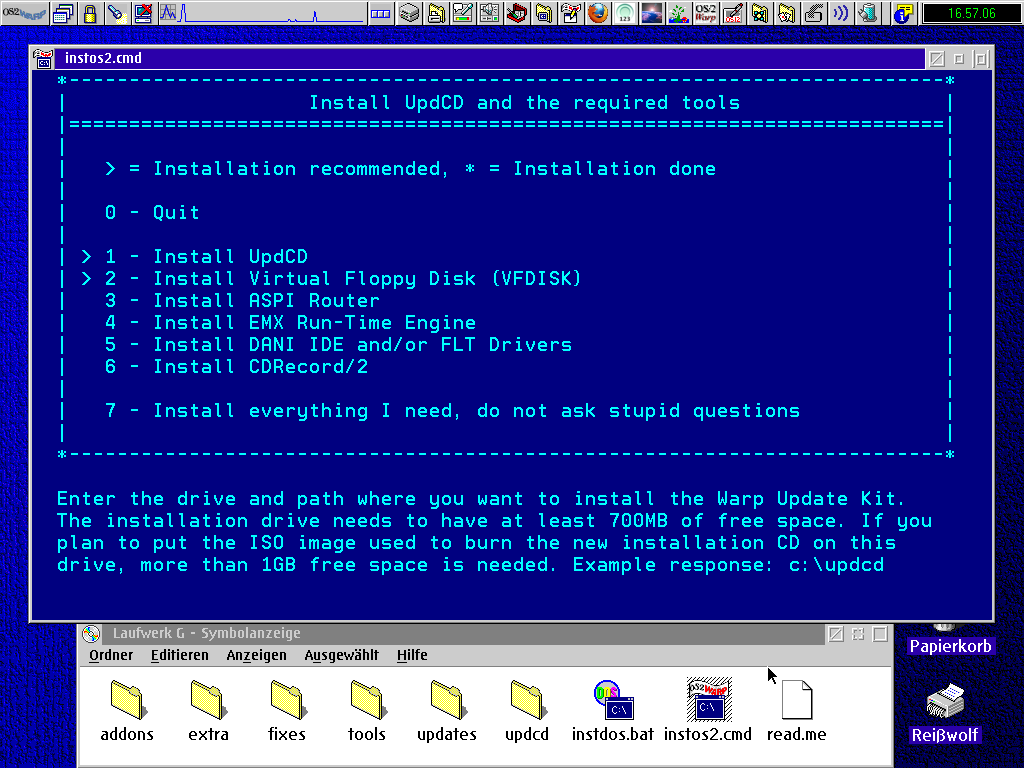
Task: Open the network folder icon
Action: [760, 13]
